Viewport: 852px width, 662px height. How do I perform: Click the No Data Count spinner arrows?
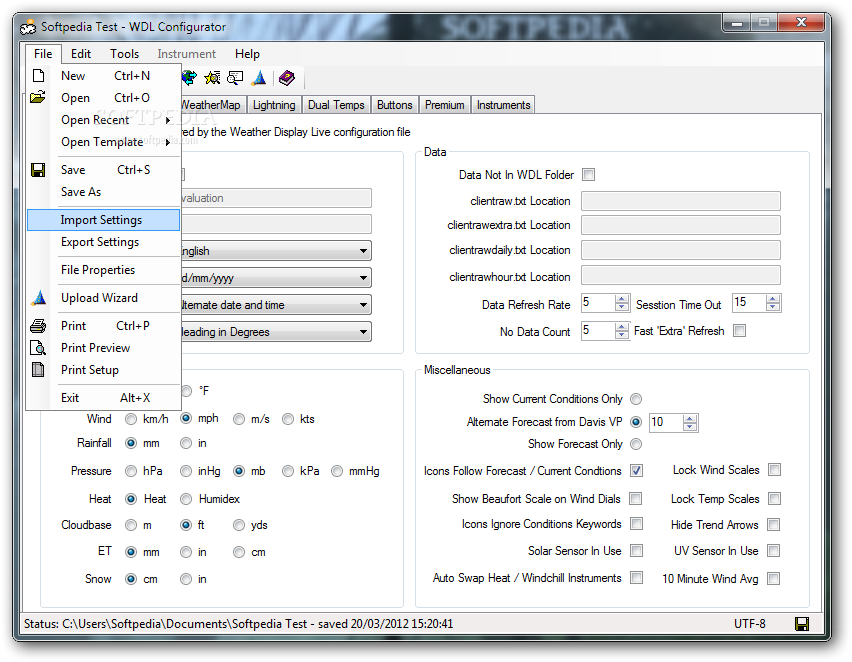622,330
